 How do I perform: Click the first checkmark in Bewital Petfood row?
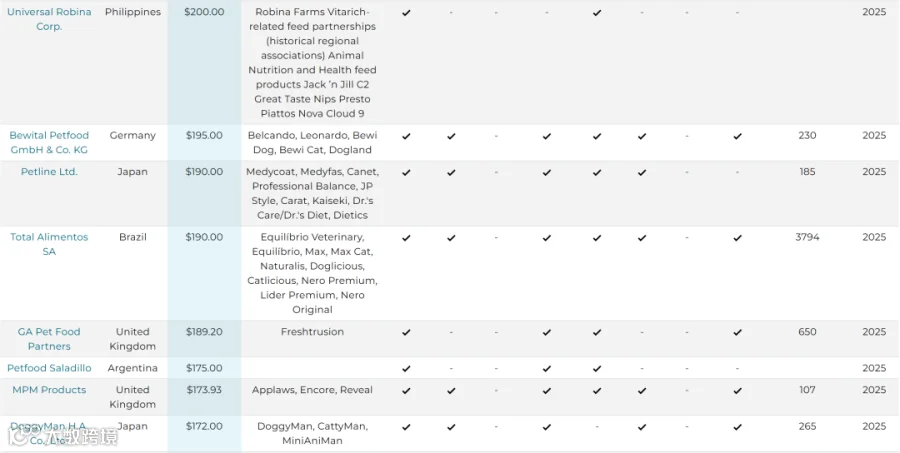pos(406,136)
